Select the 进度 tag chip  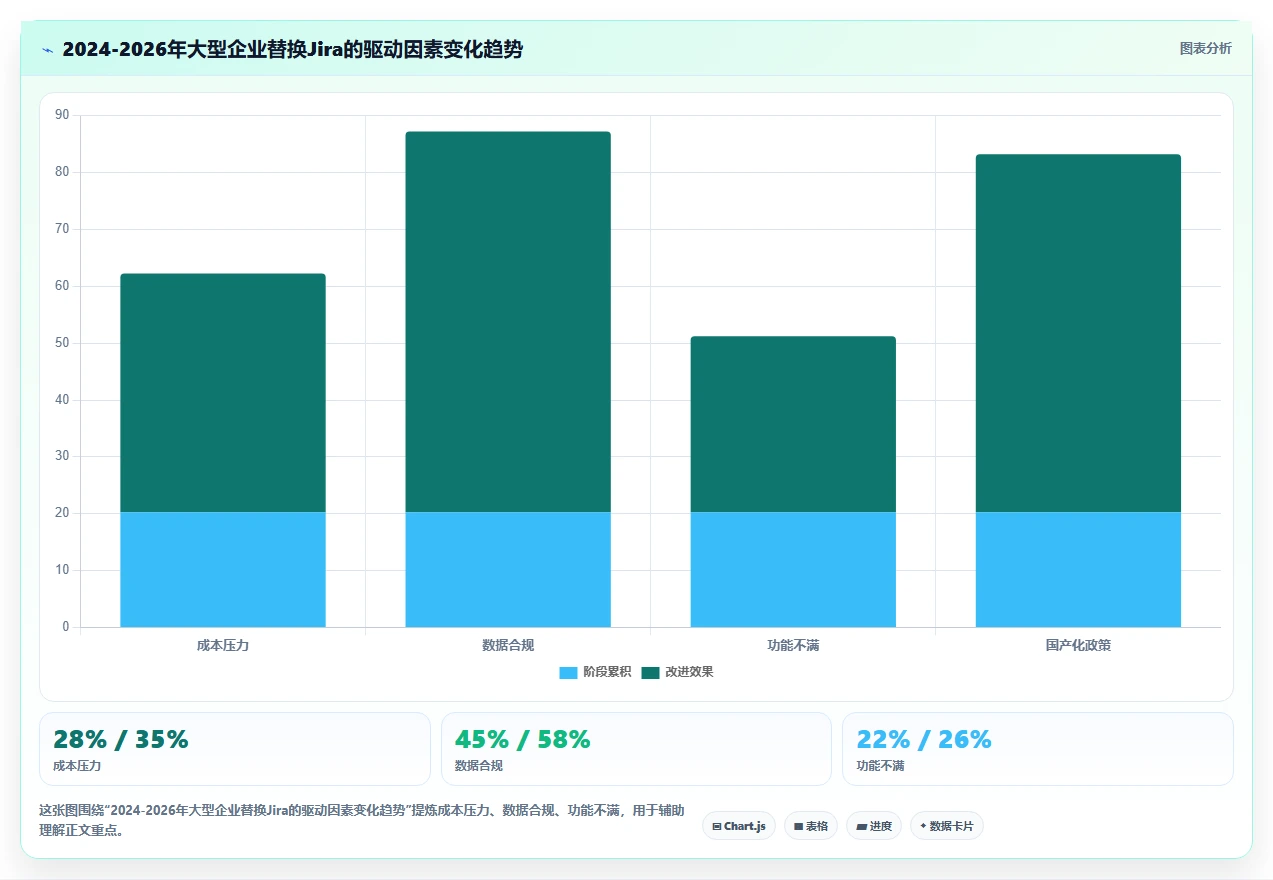[874, 826]
